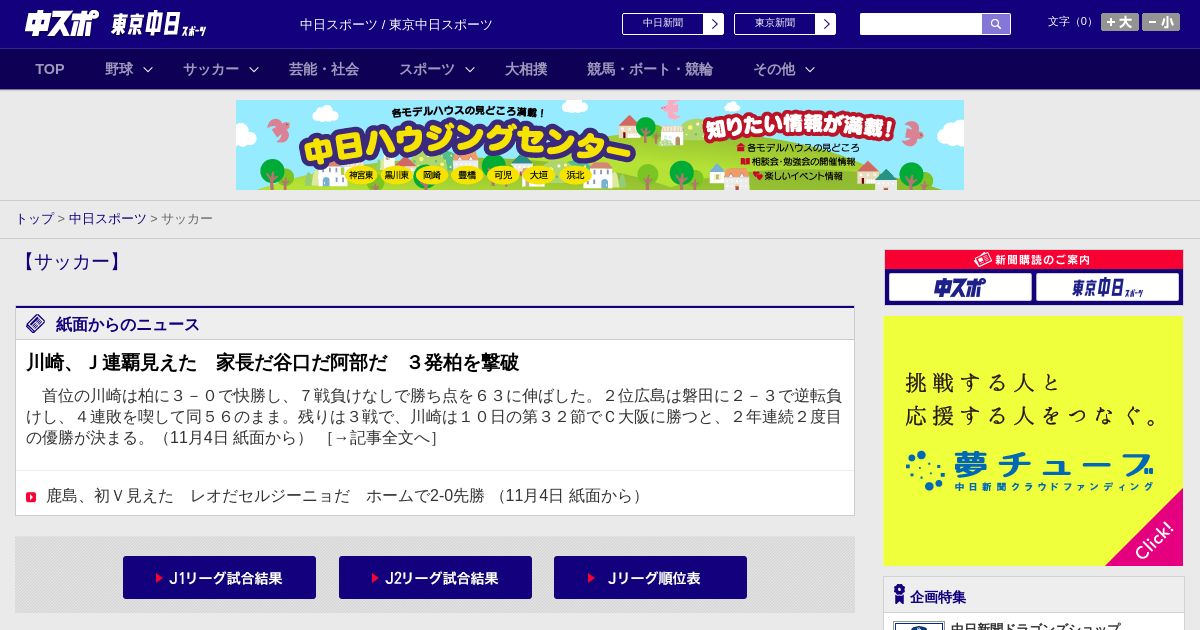Open スポーツ navigation menu
This screenshot has height=630, width=1200.
(x=427, y=69)
